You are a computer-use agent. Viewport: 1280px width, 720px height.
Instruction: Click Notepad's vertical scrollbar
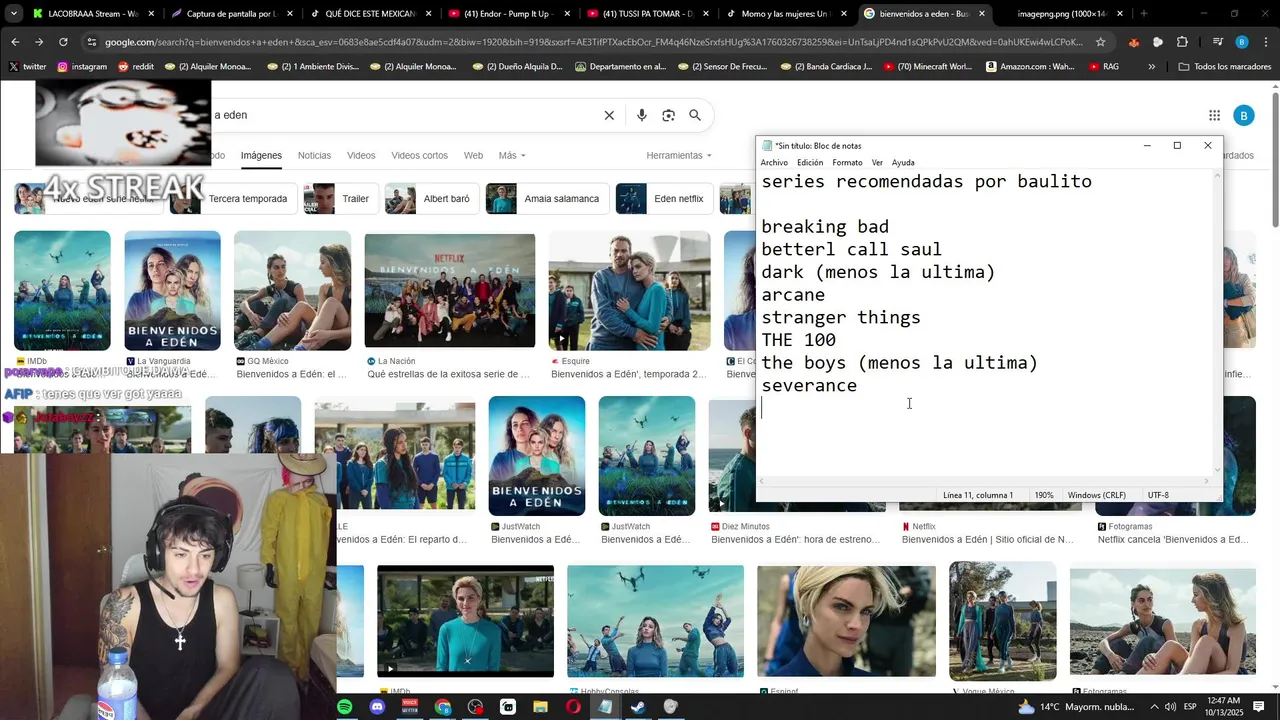click(1217, 322)
